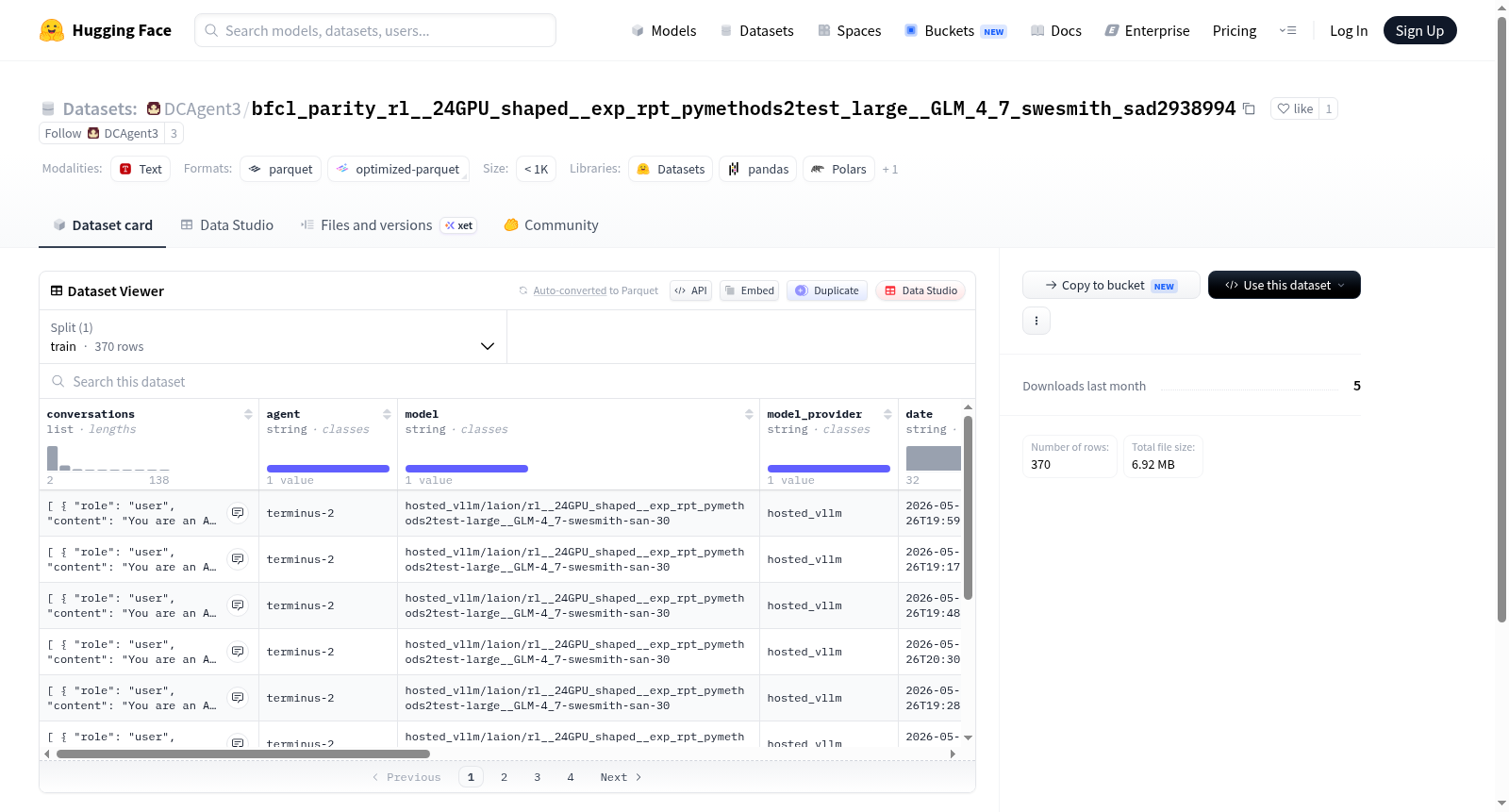Click the +1 more libraries expander

[x=890, y=169]
